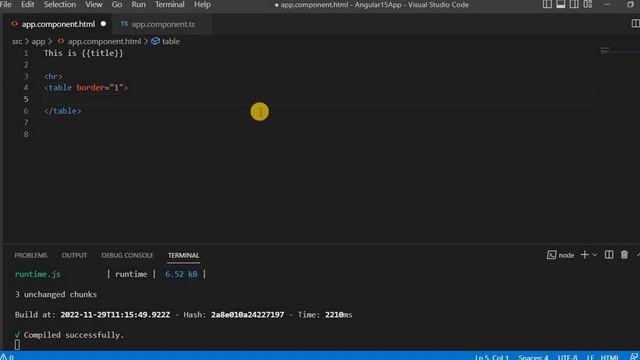
Task: Open the Selection menu
Action: pyautogui.click(x=60, y=4)
